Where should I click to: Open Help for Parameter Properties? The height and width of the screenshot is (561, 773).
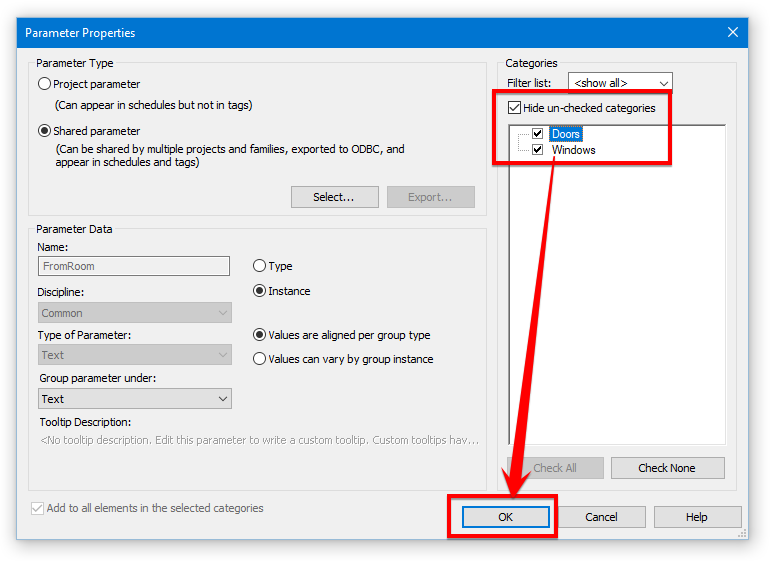point(698,517)
